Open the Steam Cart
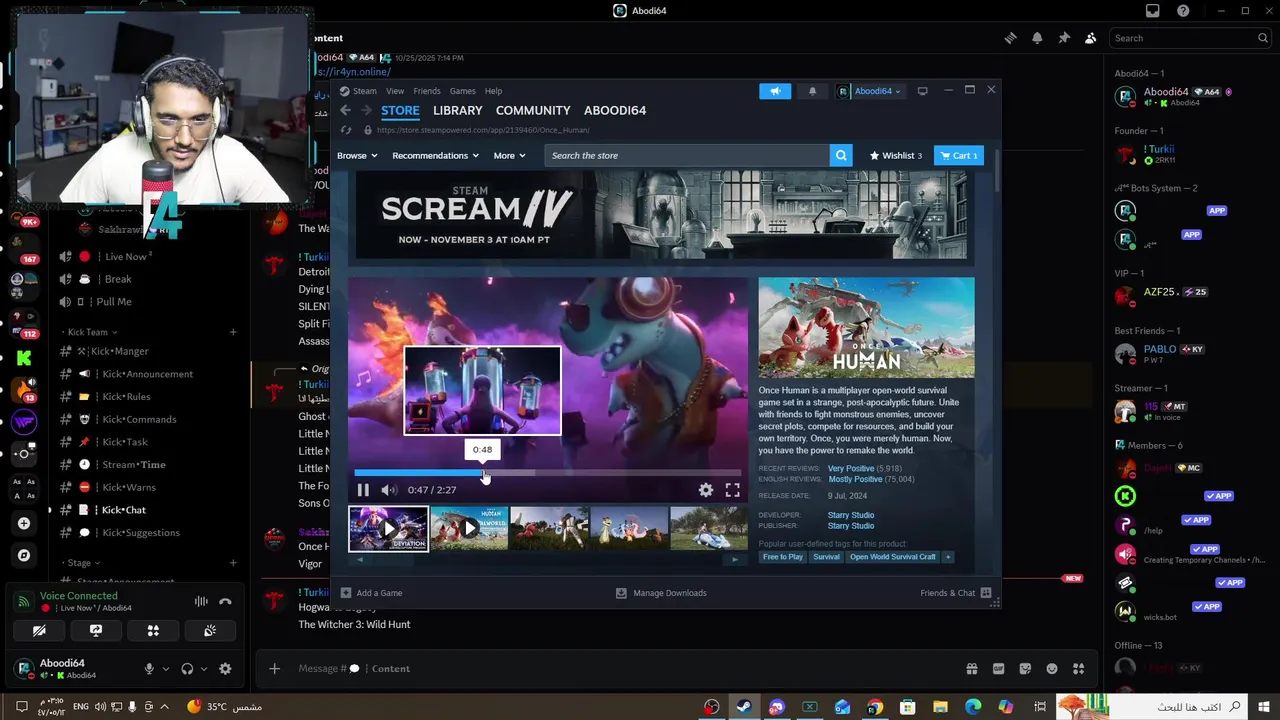Screen dimensions: 1280x720 959,155
